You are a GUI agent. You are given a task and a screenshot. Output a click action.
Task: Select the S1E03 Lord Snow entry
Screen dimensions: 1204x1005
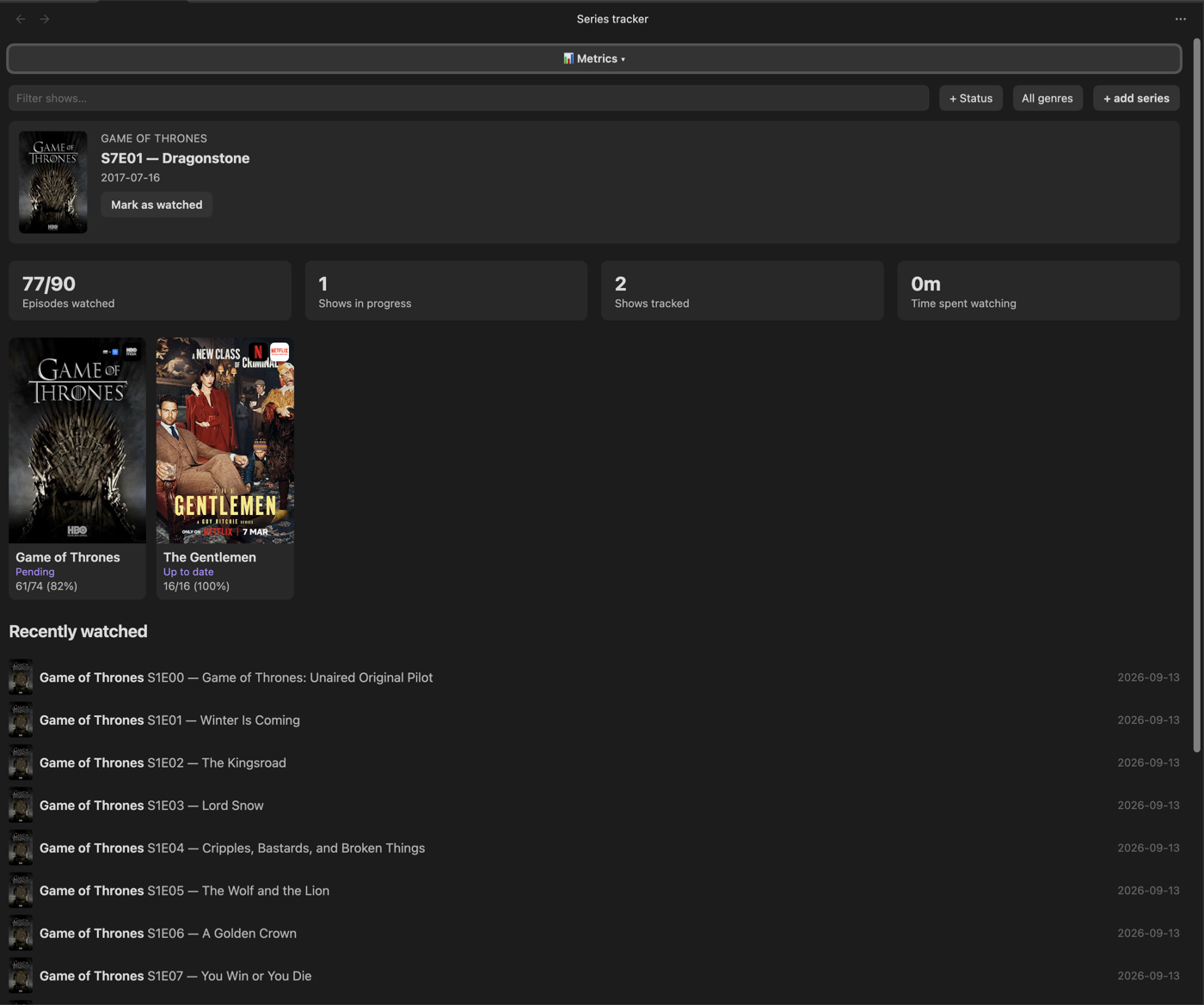pos(594,805)
